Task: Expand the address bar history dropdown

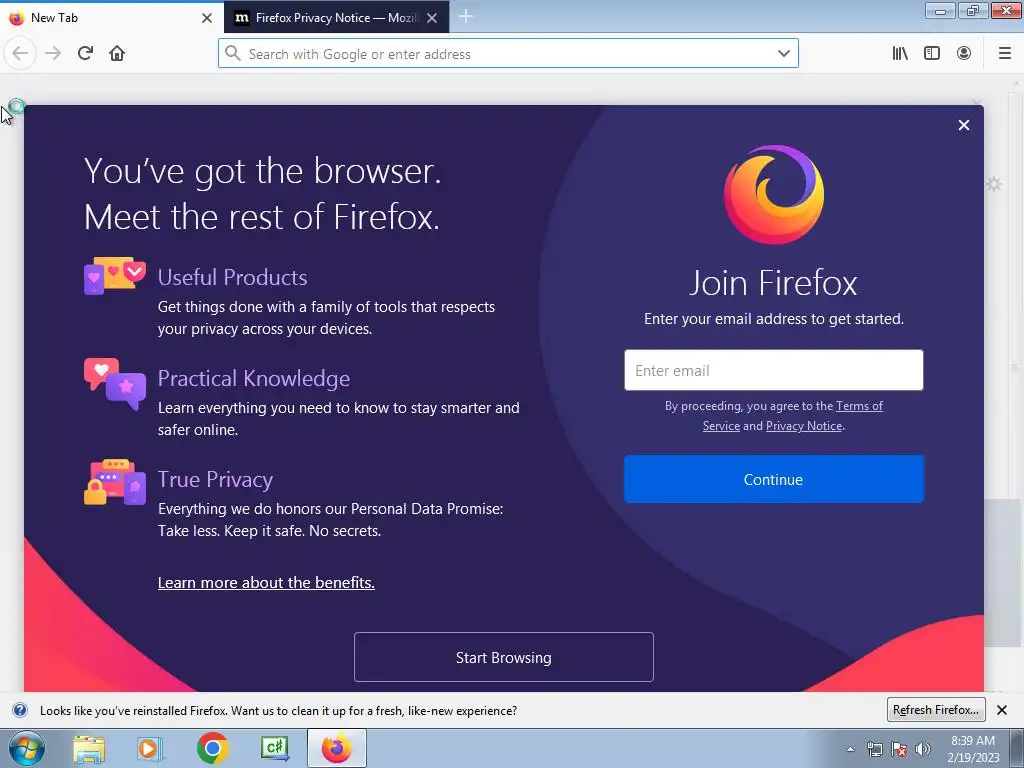Action: 784,54
